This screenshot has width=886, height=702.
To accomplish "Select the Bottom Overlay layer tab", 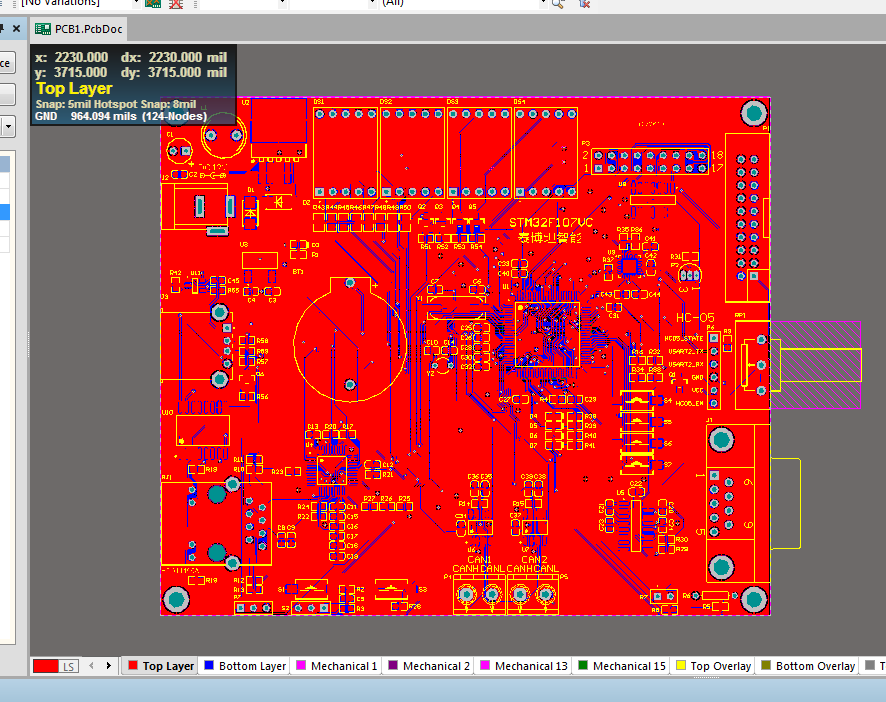I will click(x=808, y=665).
